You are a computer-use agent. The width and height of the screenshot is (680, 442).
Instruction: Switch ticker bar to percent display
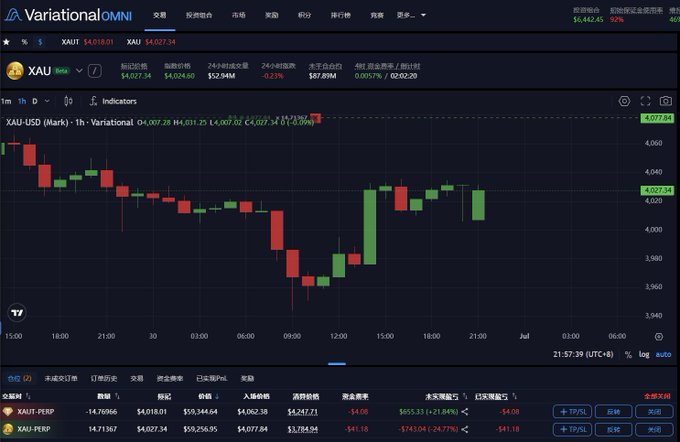click(x=24, y=42)
